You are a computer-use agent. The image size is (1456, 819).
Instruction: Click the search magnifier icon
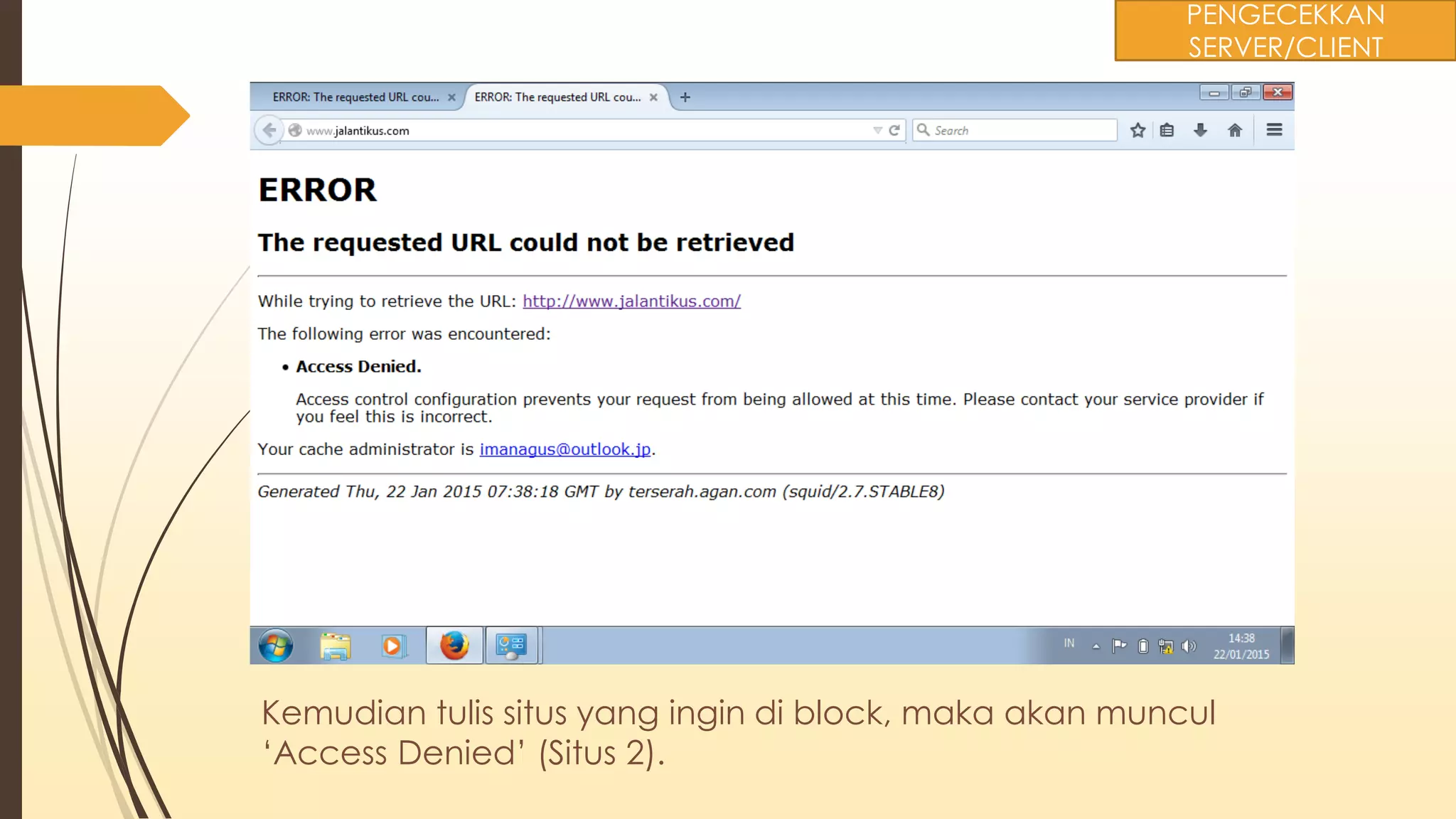click(x=923, y=129)
